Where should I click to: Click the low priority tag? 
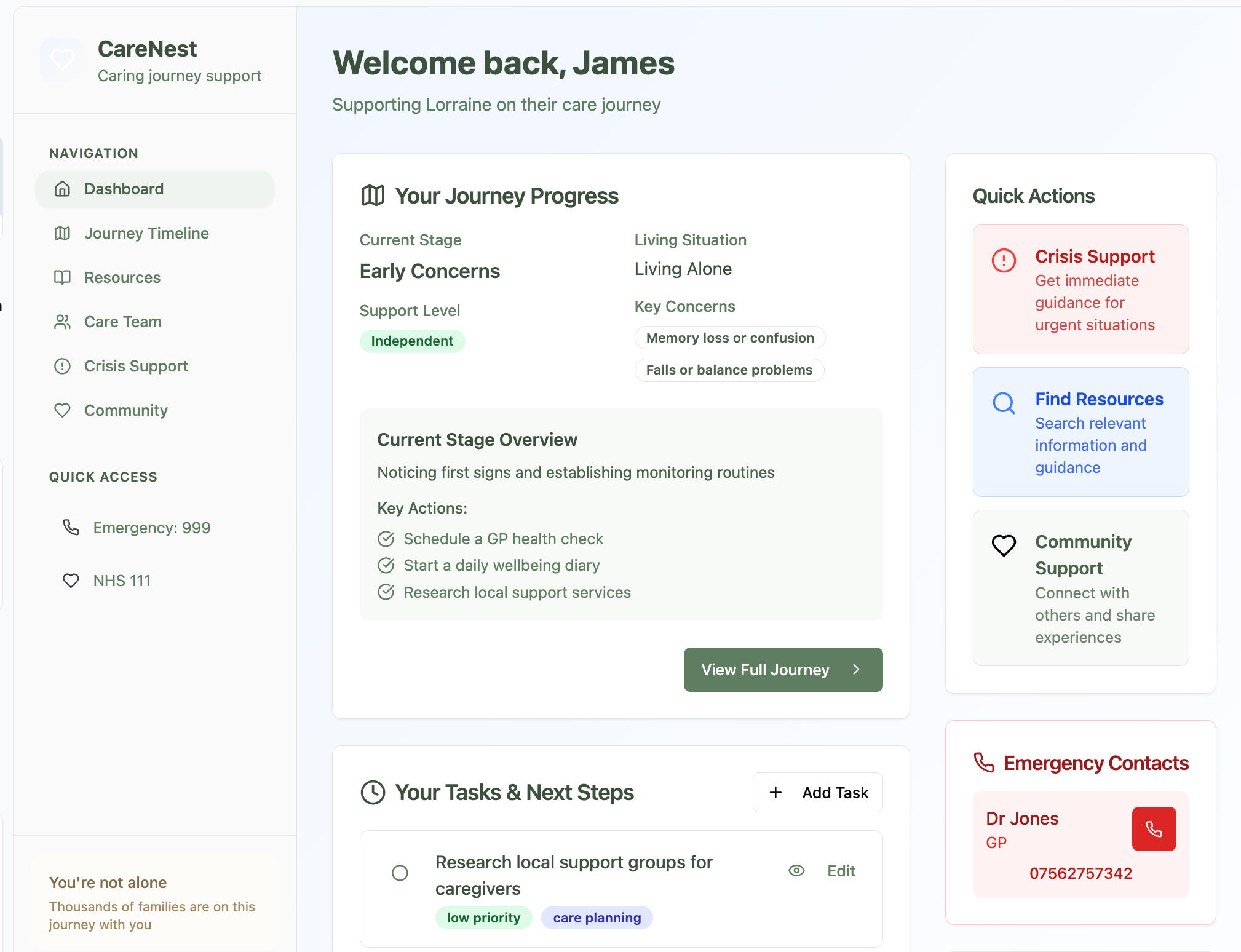(x=483, y=918)
